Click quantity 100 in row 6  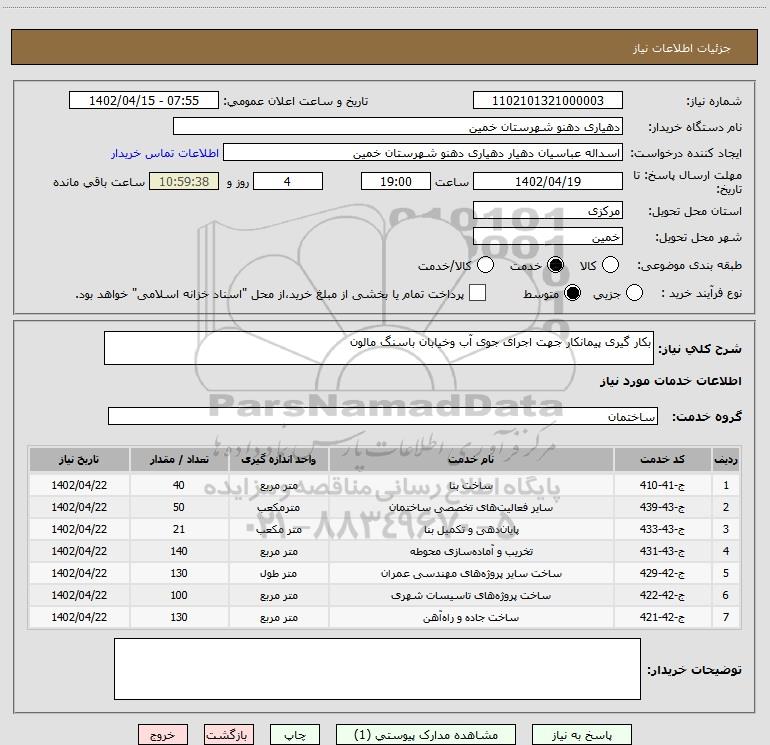[179, 595]
